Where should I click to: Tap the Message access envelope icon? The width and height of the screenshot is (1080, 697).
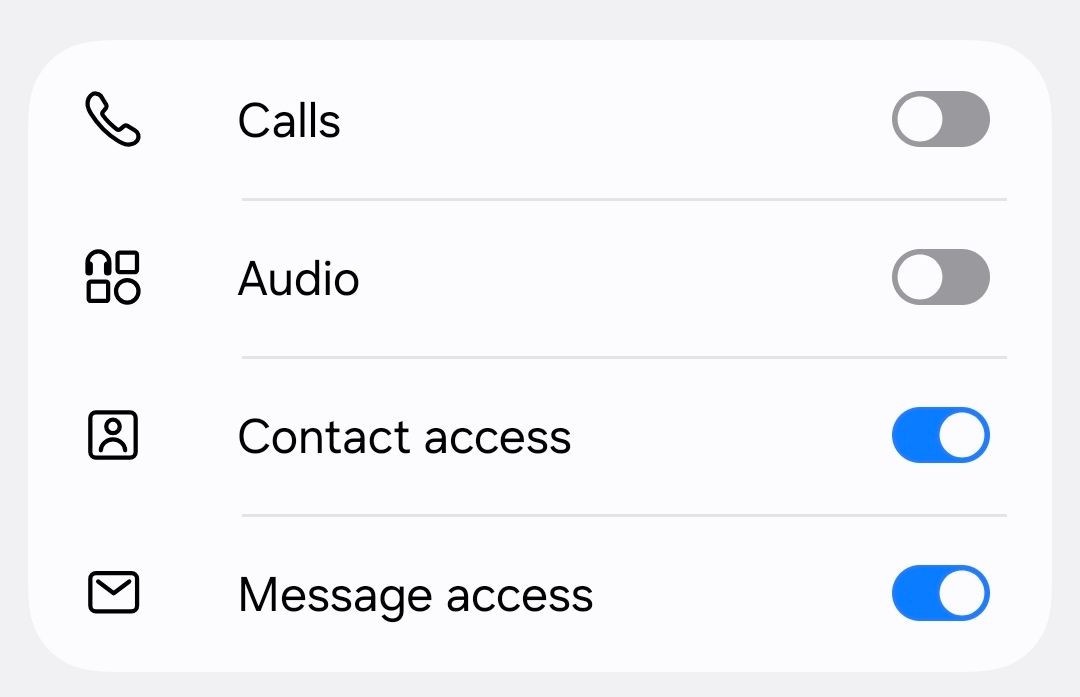(x=114, y=592)
